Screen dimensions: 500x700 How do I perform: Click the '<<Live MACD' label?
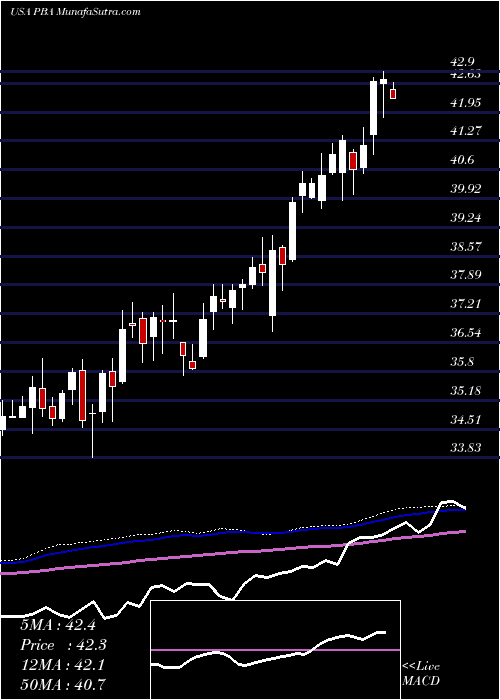point(421,674)
